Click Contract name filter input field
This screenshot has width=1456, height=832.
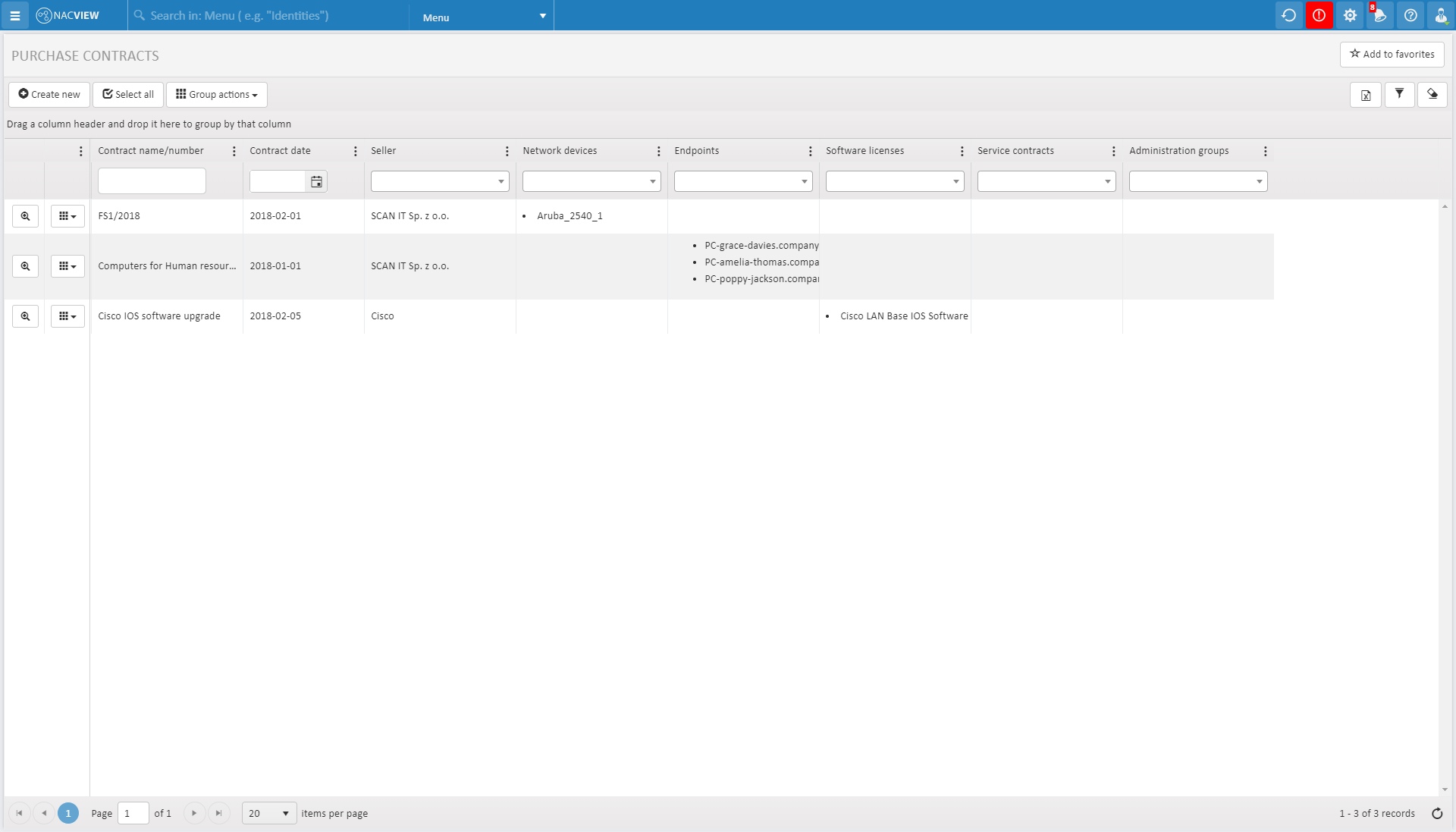(152, 181)
